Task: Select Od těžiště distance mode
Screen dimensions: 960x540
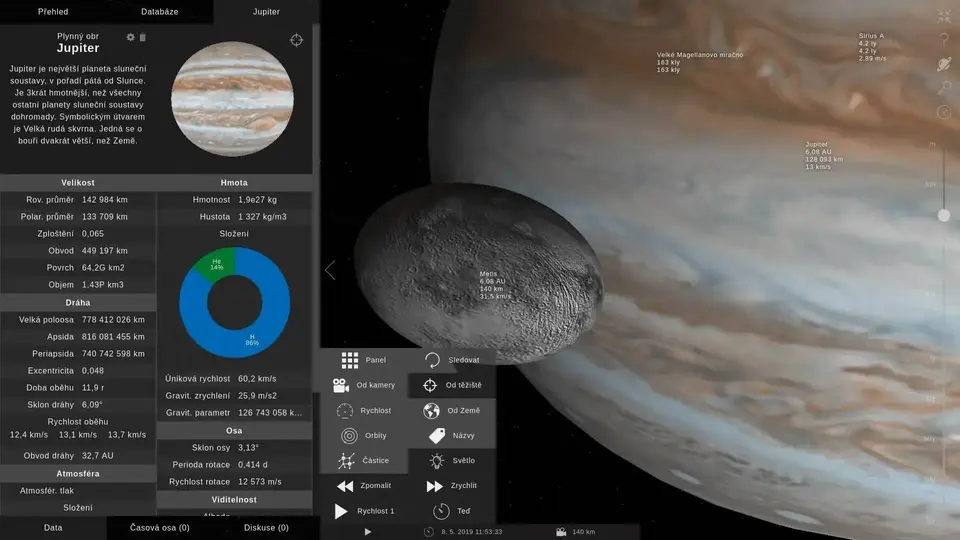Action: click(x=452, y=385)
